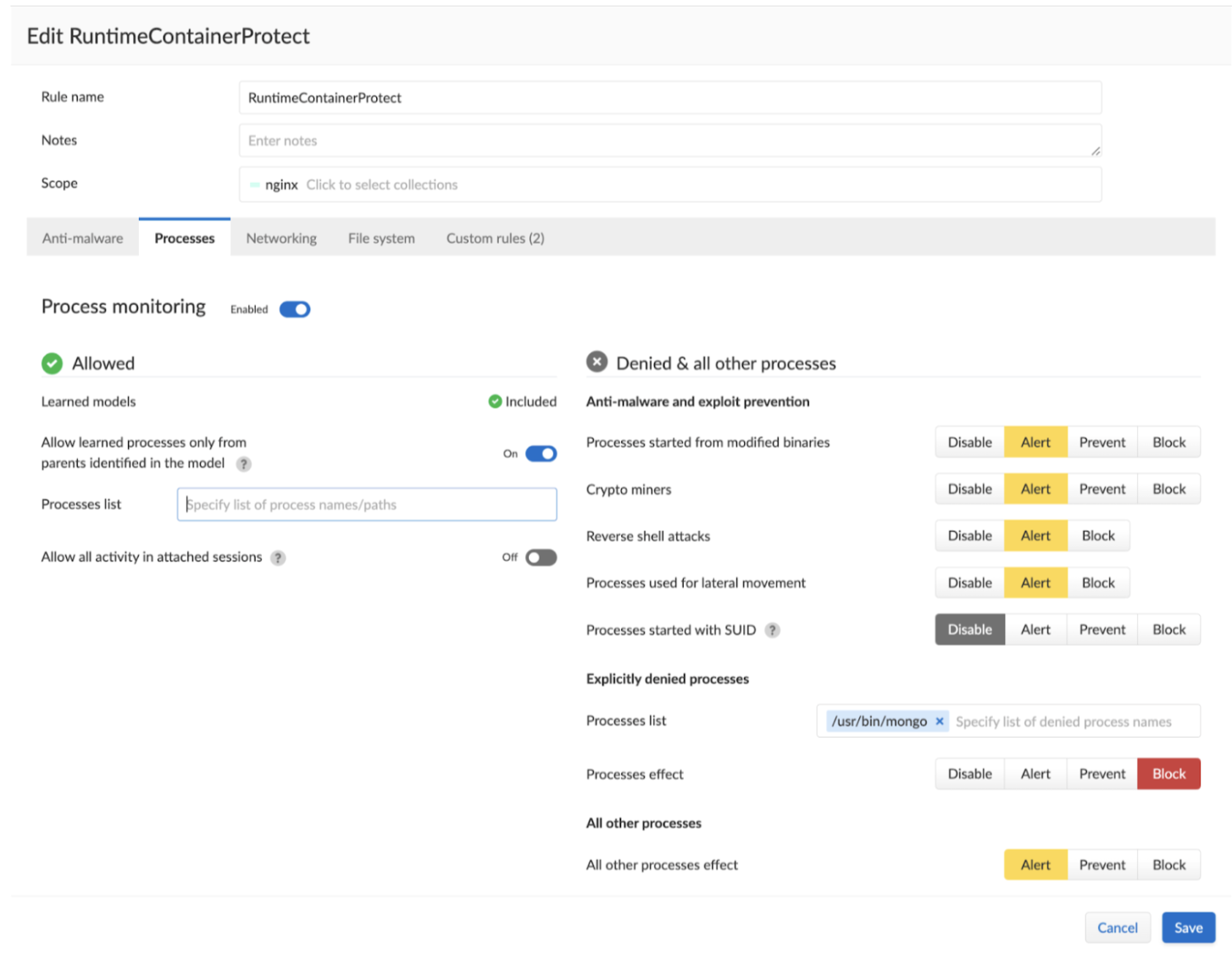This screenshot has height=976, width=1232.
Task: Open Scope collections selector field
Action: [669, 185]
